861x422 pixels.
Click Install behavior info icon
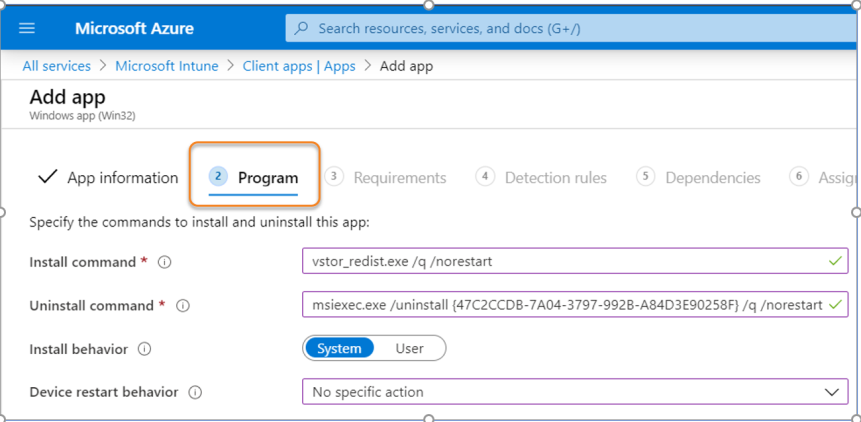tap(145, 349)
